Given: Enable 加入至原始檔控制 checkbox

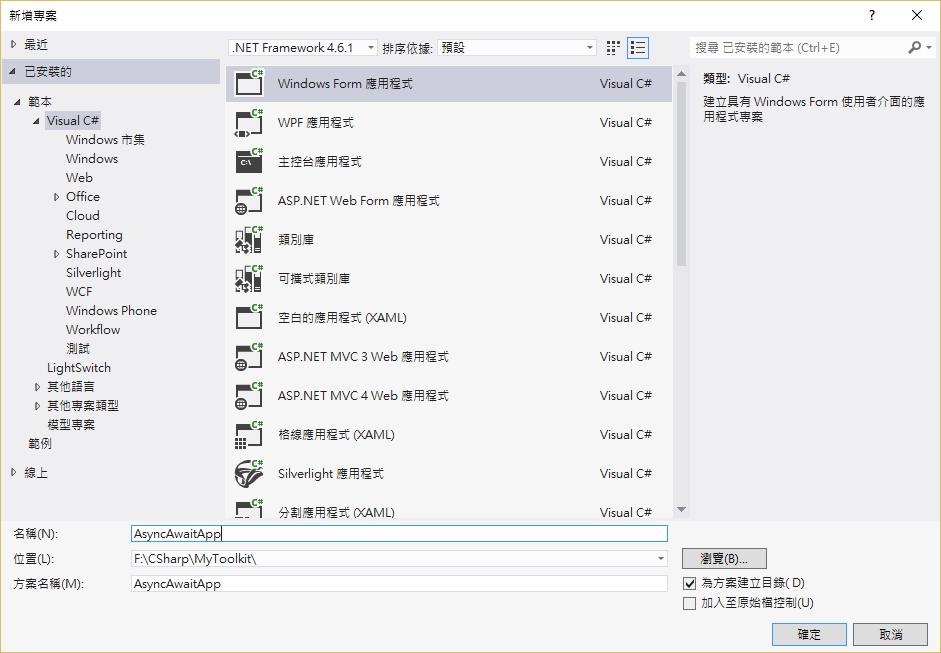Looking at the screenshot, I should [690, 603].
